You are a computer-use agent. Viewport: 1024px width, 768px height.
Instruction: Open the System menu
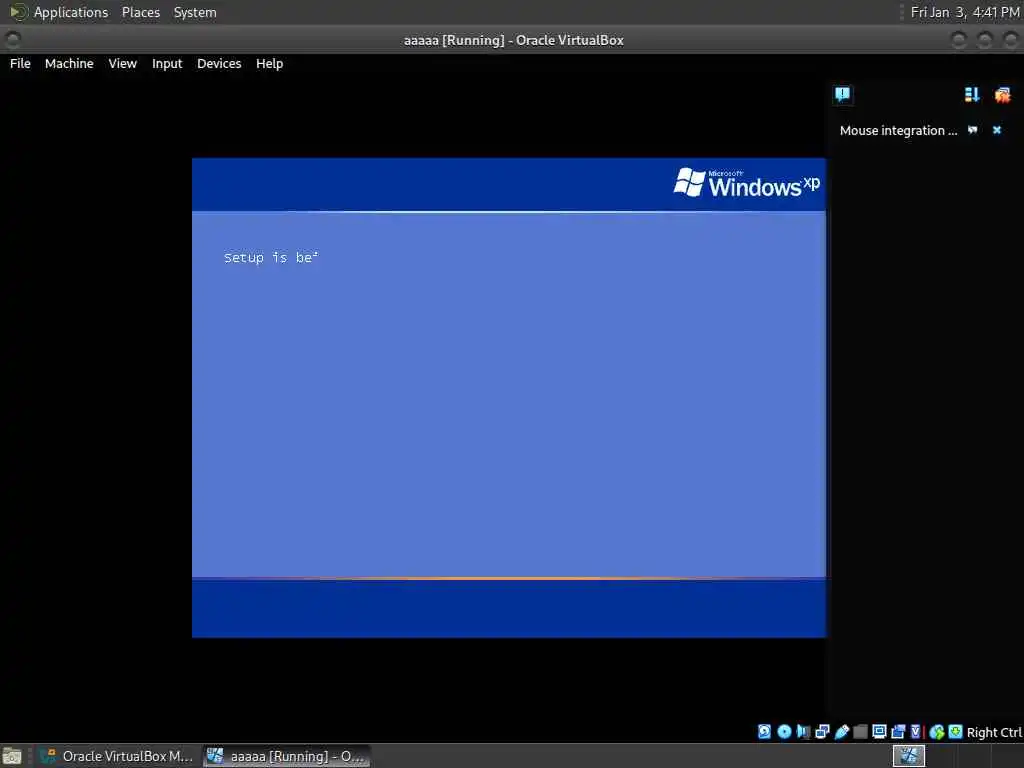(x=195, y=12)
